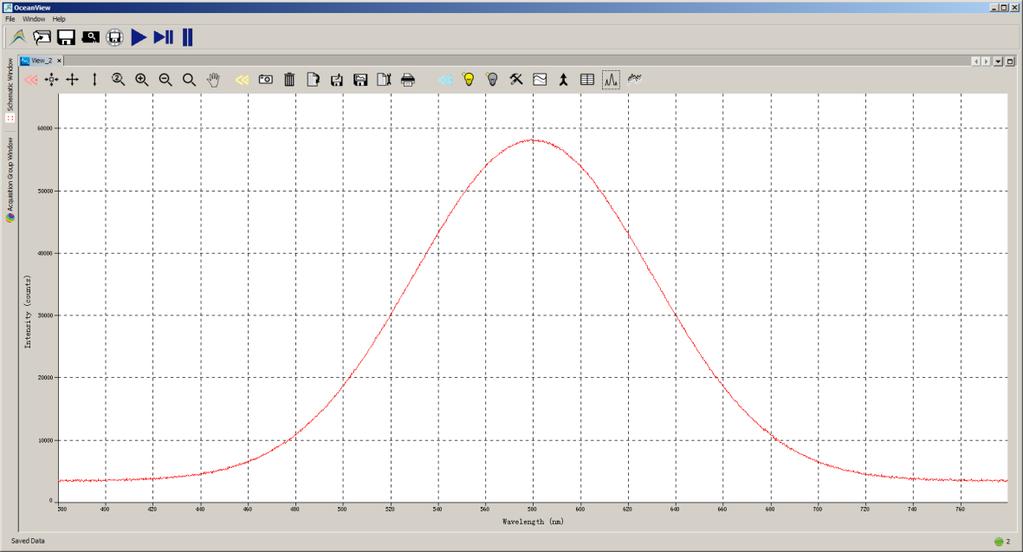Click the plain magnifier zoom region icon
The width and height of the screenshot is (1023, 552).
pos(189,80)
